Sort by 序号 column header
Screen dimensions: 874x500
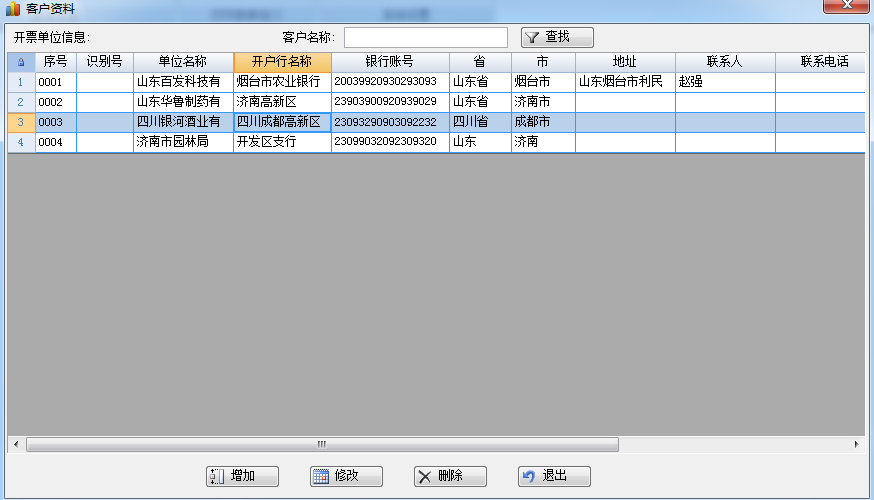(56, 62)
